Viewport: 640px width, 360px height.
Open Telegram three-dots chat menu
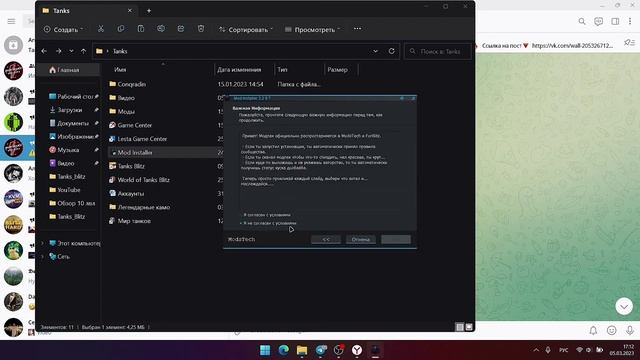pyautogui.click(x=630, y=21)
